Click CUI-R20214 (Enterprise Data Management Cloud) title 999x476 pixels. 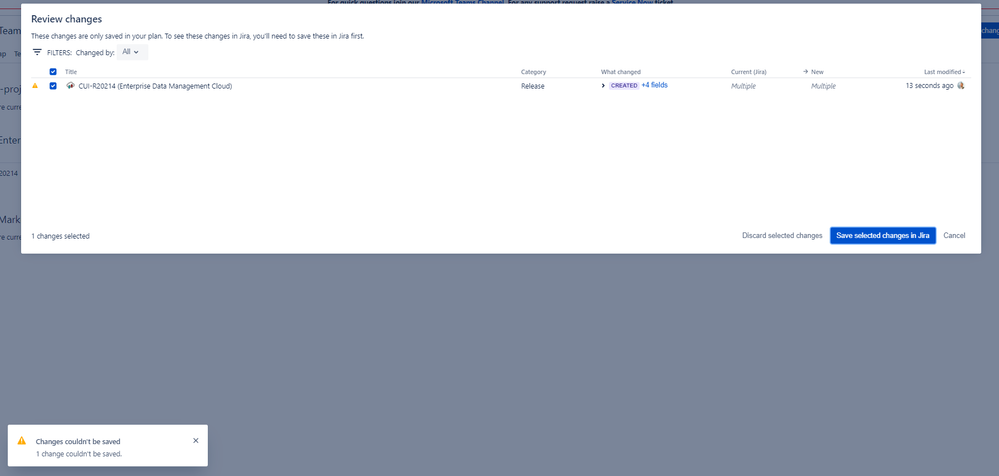pyautogui.click(x=155, y=86)
